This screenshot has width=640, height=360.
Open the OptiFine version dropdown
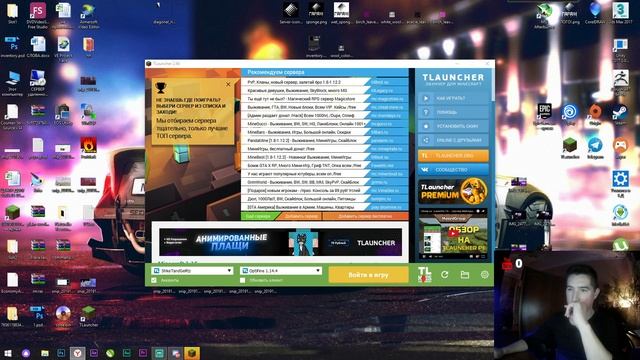[x=281, y=271]
